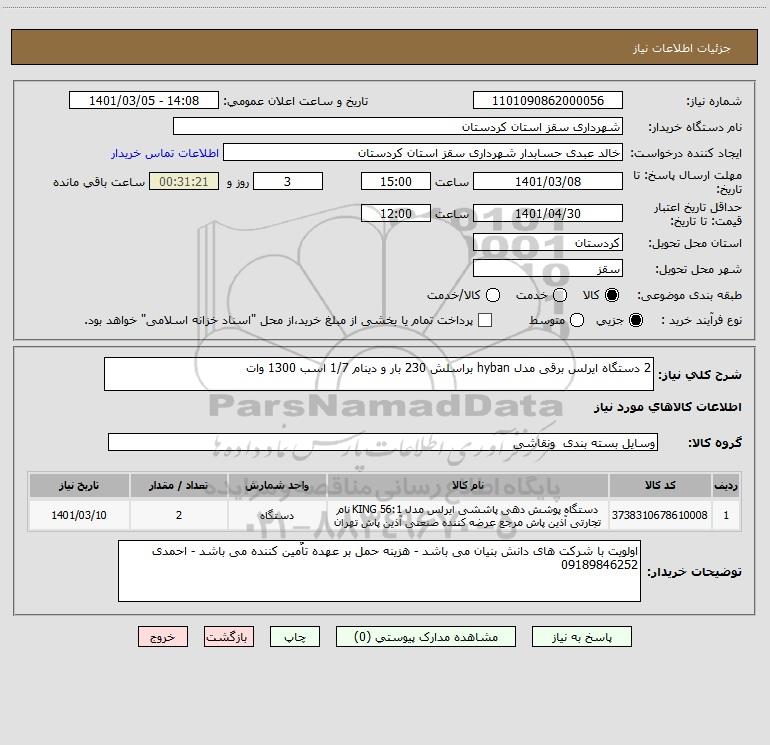Screen dimensions: 770x745
Task: Click the بازگشت back button
Action: point(229,637)
